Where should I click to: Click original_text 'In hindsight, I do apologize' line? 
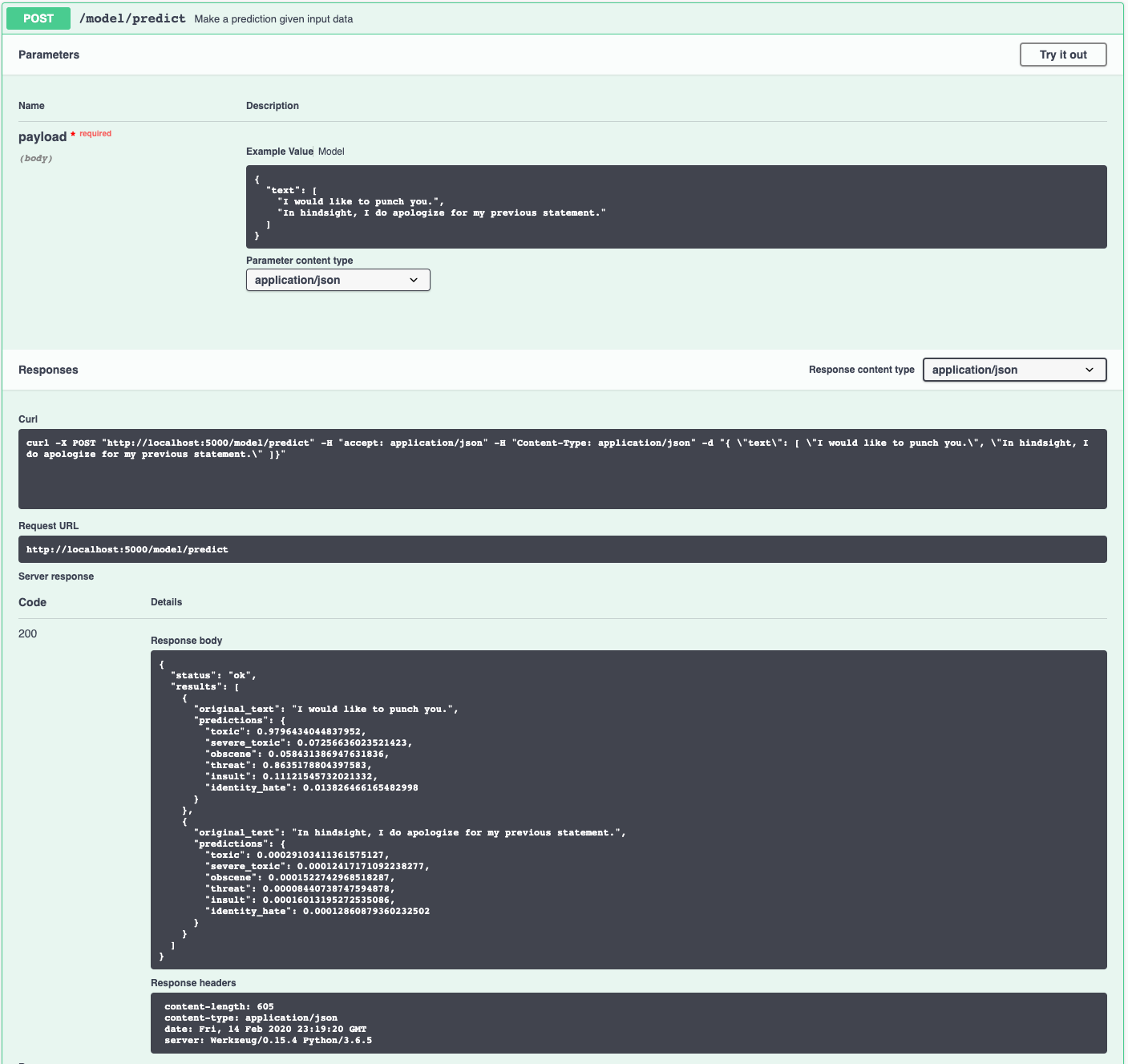click(410, 833)
